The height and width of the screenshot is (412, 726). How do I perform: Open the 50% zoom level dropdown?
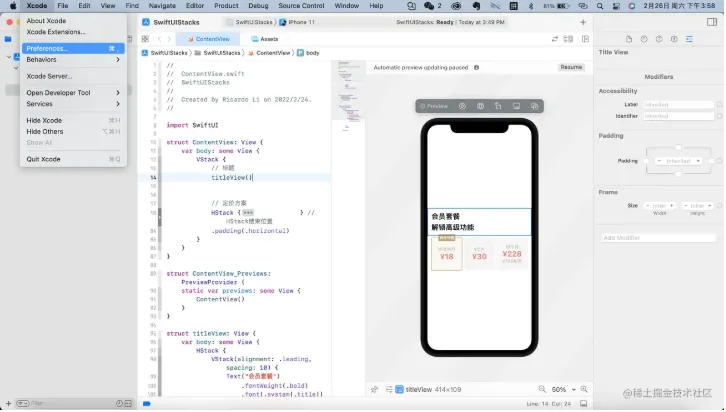pos(563,390)
